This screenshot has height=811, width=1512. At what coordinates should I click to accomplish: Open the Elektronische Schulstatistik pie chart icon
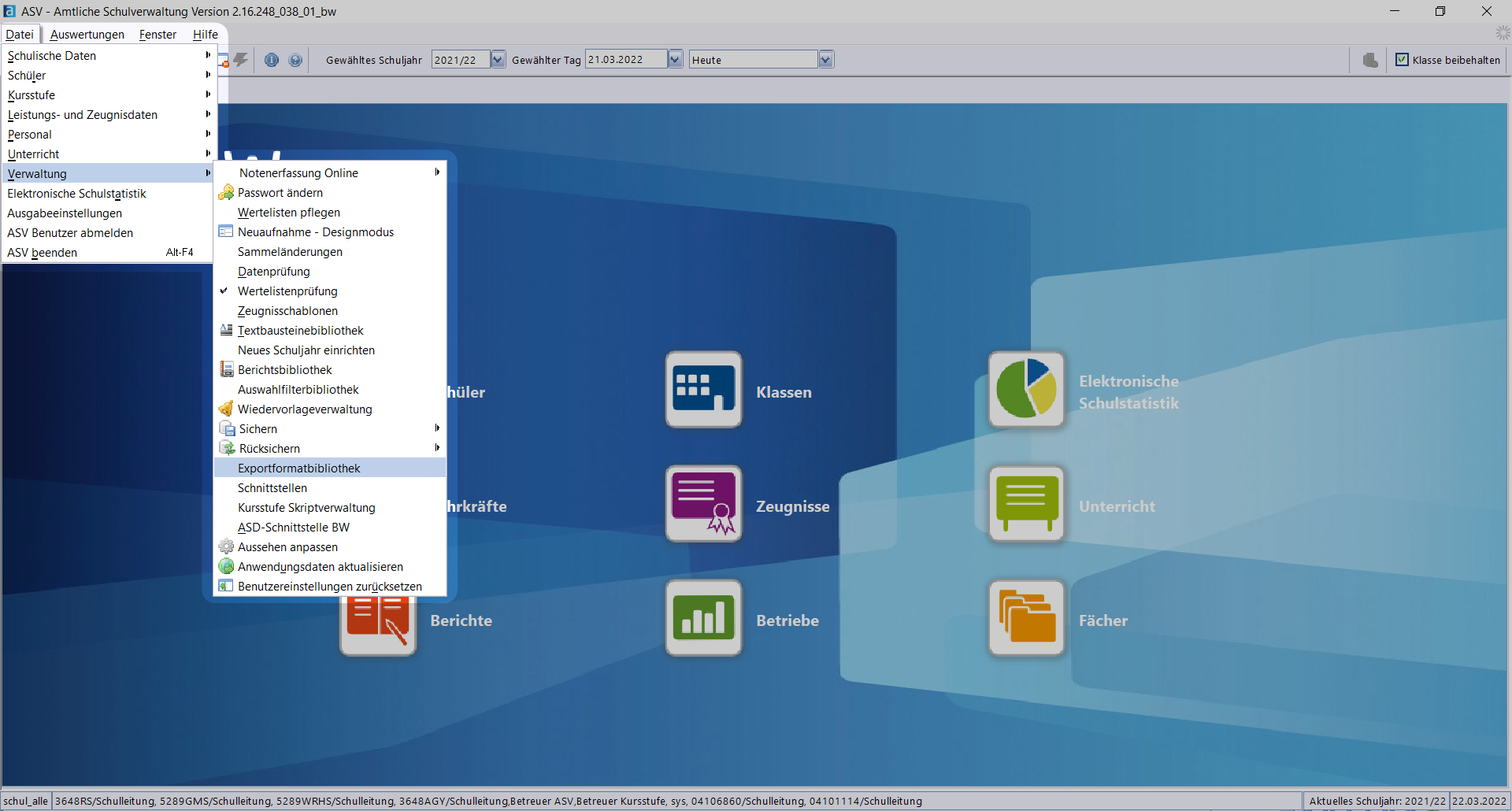click(1026, 390)
